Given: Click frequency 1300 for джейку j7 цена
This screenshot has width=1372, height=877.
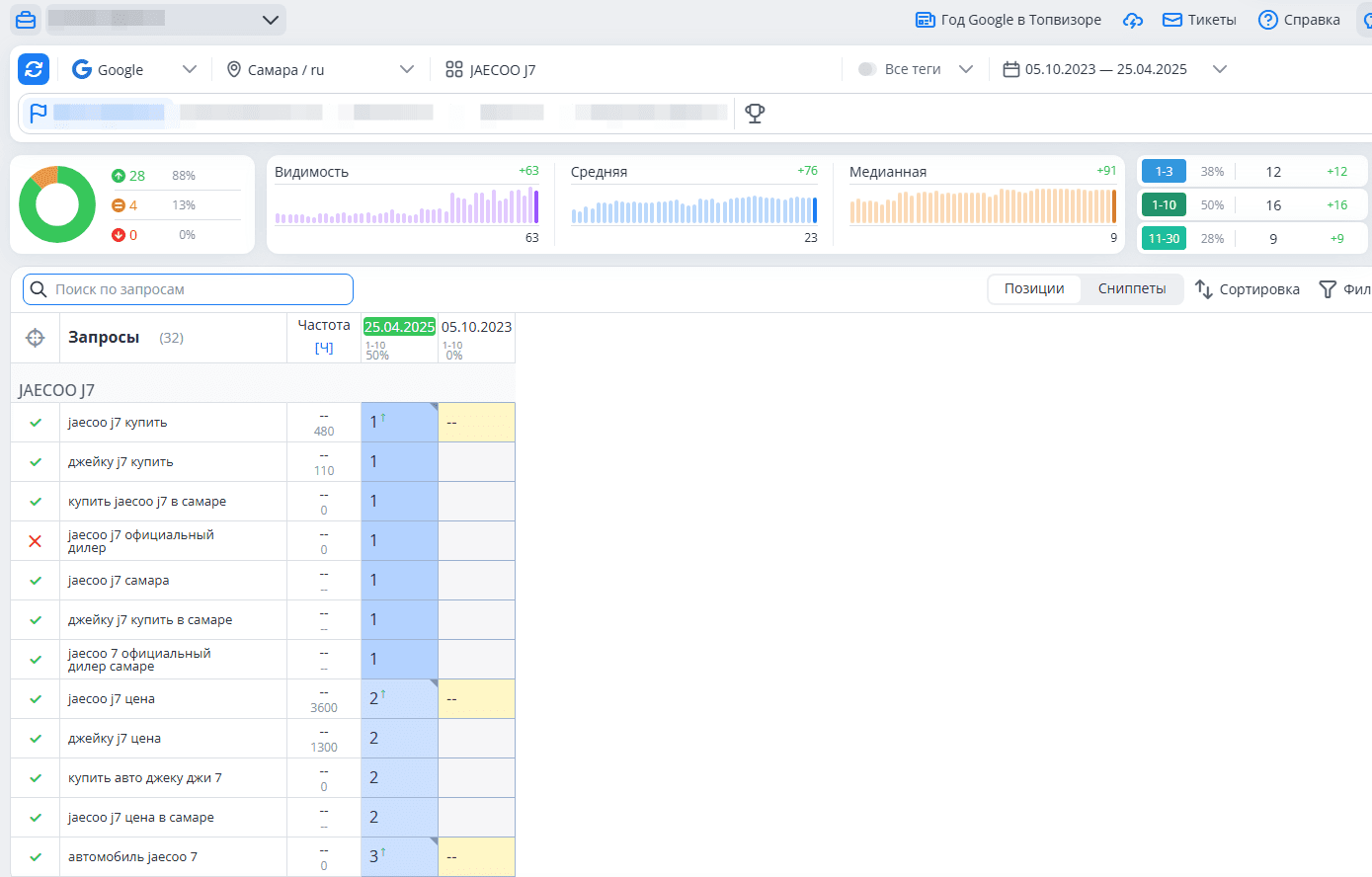Looking at the screenshot, I should (x=324, y=748).
